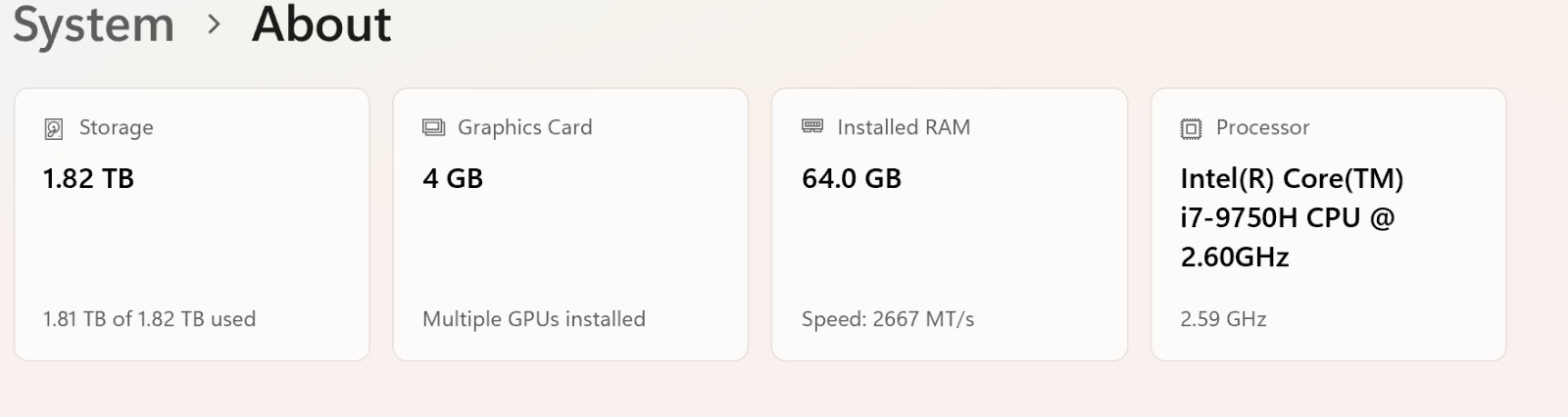Open the Installed RAM tile
The width and height of the screenshot is (1568, 417).
[x=950, y=225]
